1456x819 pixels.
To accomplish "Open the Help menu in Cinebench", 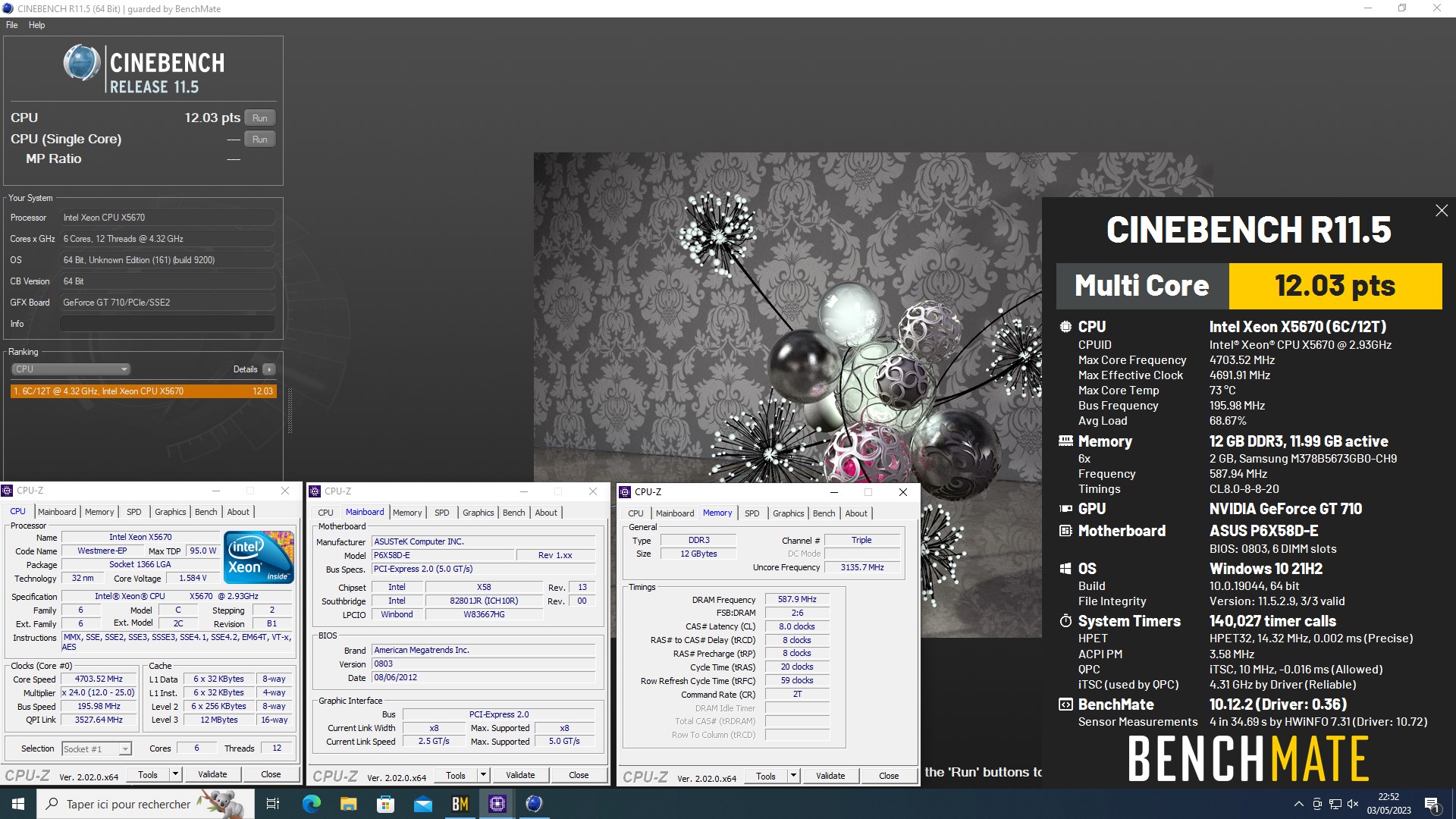I will pos(36,25).
